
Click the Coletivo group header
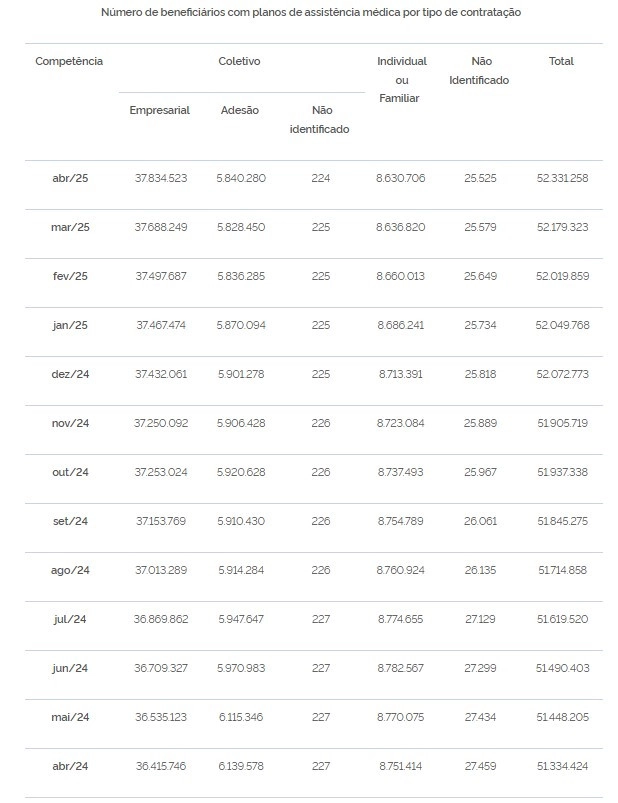tap(239, 61)
